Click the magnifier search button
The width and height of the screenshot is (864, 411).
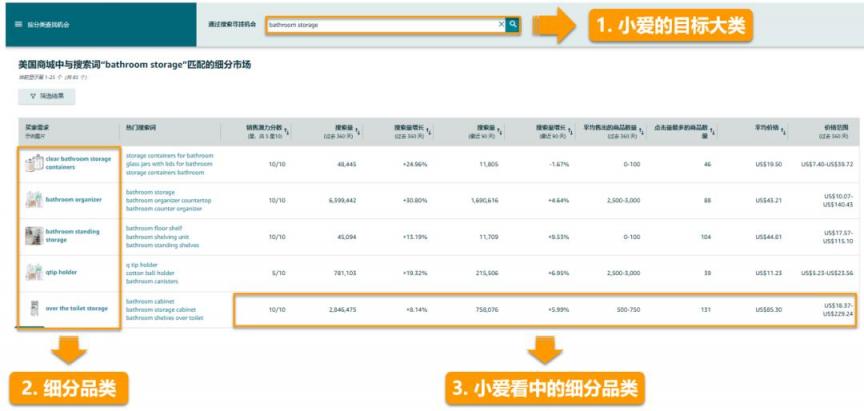(x=512, y=24)
